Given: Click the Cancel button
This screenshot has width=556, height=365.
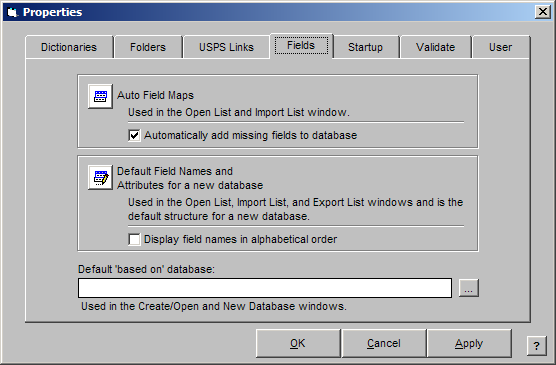Looking at the screenshot, I should (x=384, y=343).
